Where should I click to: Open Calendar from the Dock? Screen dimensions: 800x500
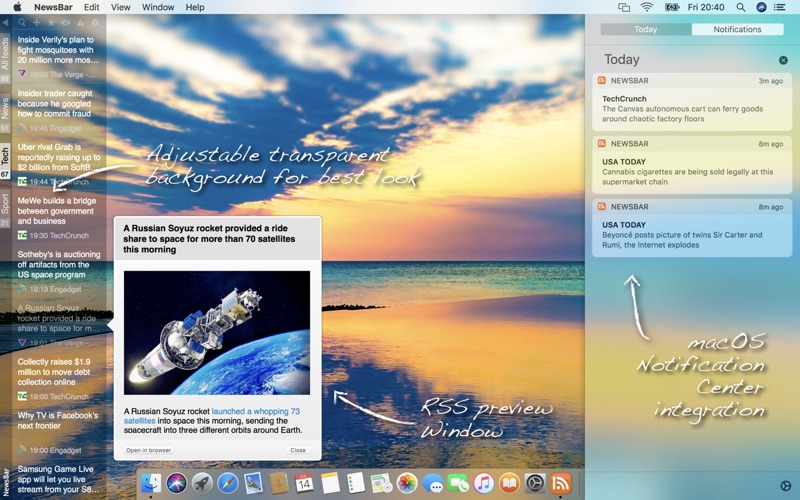point(305,483)
